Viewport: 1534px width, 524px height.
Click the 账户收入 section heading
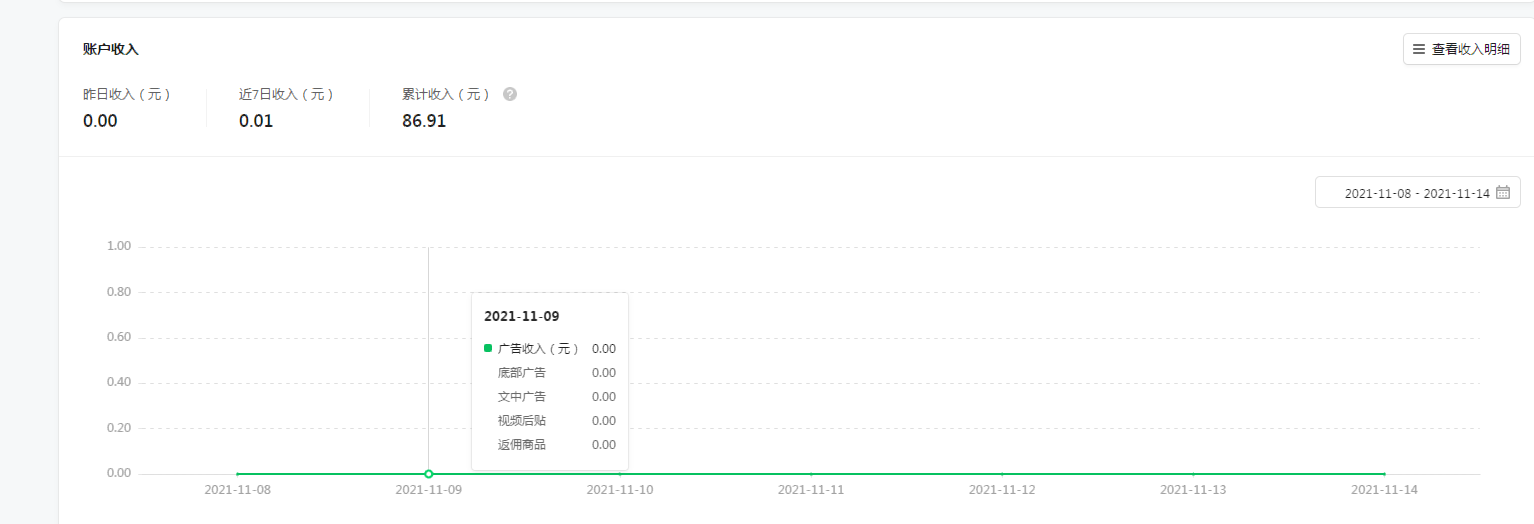(x=111, y=49)
